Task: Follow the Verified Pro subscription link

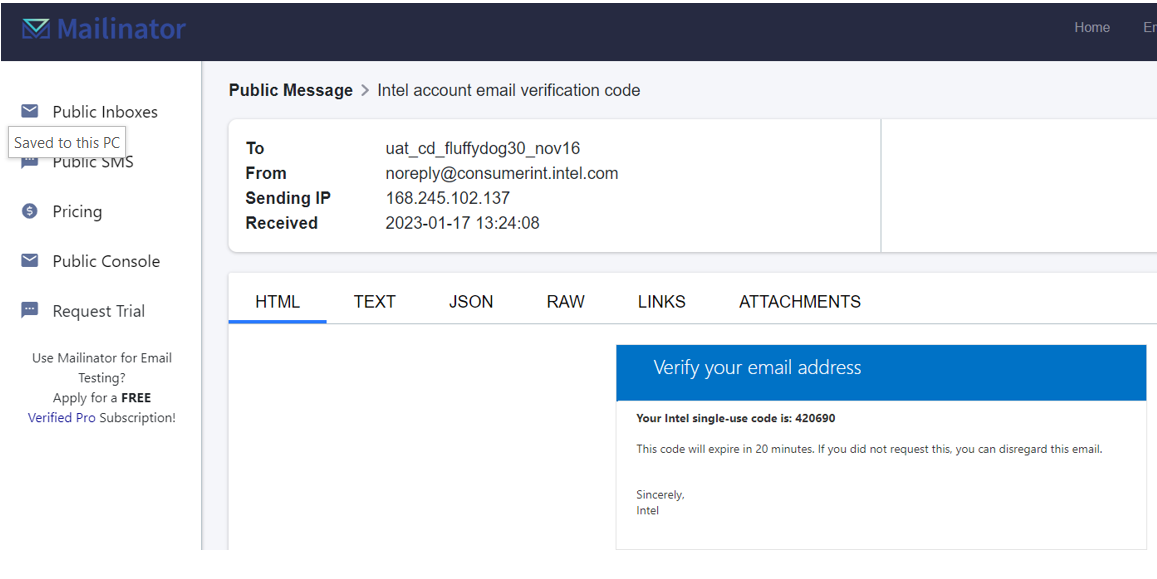Action: (61, 417)
